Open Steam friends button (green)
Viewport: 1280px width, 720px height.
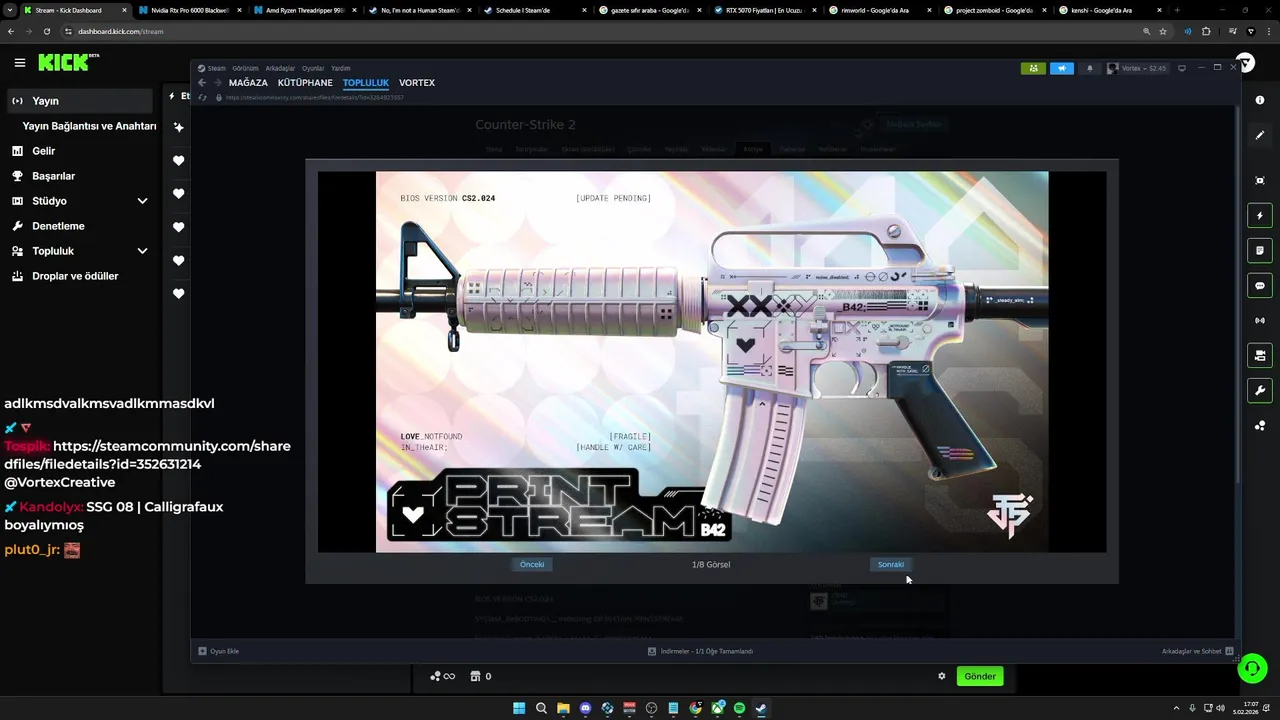(x=1033, y=68)
